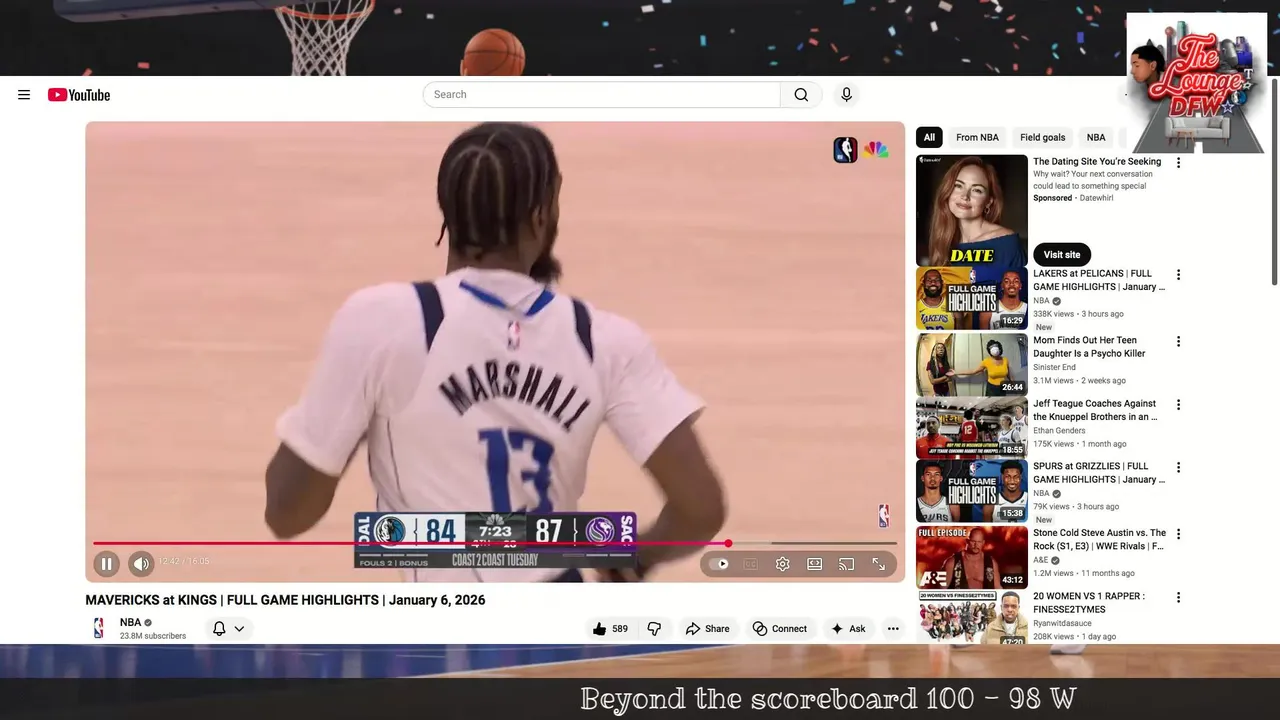Open the Jeff Teague Coaches thumbnail

click(972, 428)
